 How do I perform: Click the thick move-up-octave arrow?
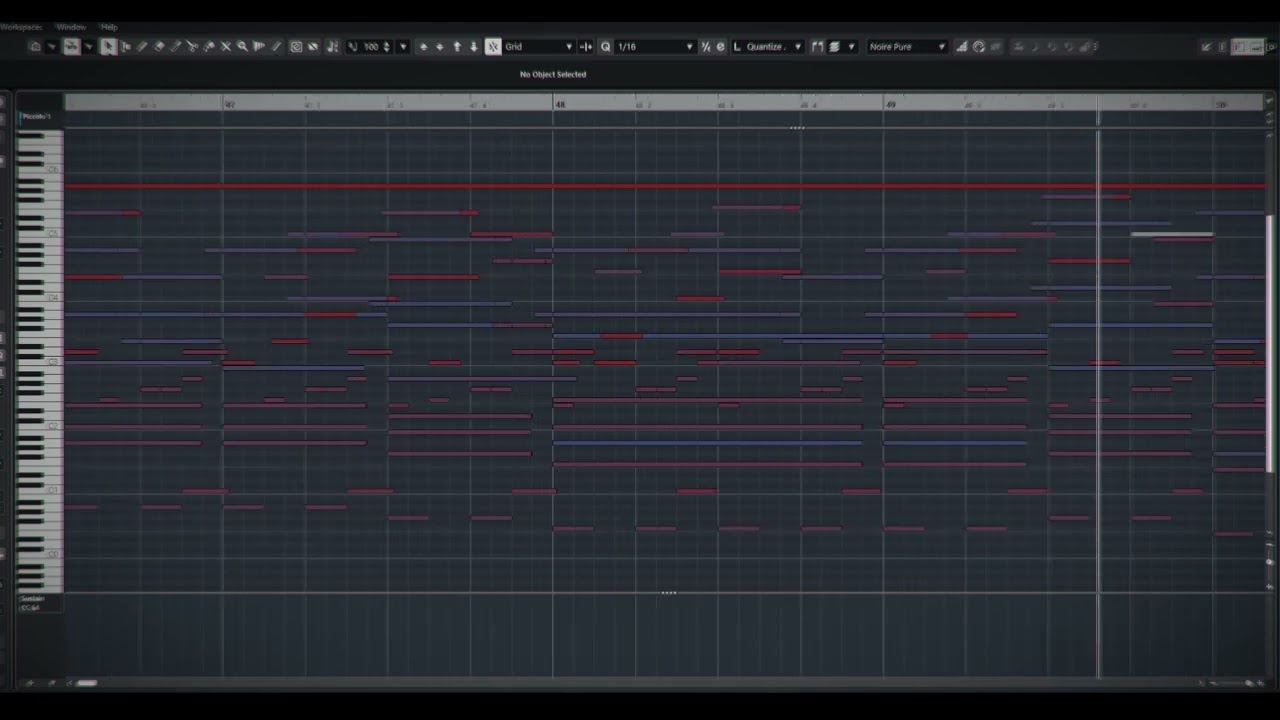pyautogui.click(x=457, y=47)
